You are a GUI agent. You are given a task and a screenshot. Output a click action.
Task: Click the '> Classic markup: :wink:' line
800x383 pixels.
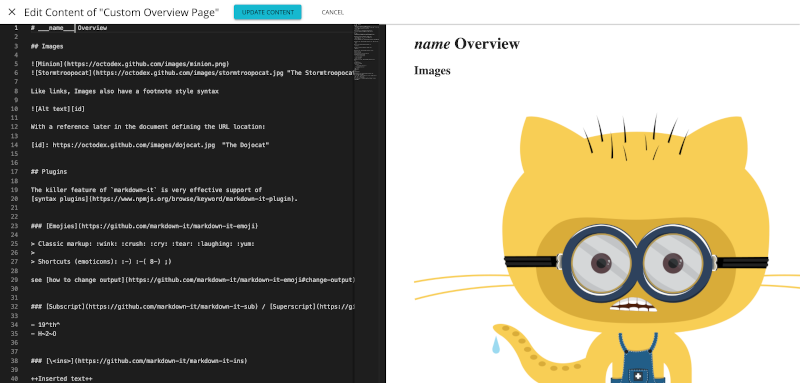142,244
